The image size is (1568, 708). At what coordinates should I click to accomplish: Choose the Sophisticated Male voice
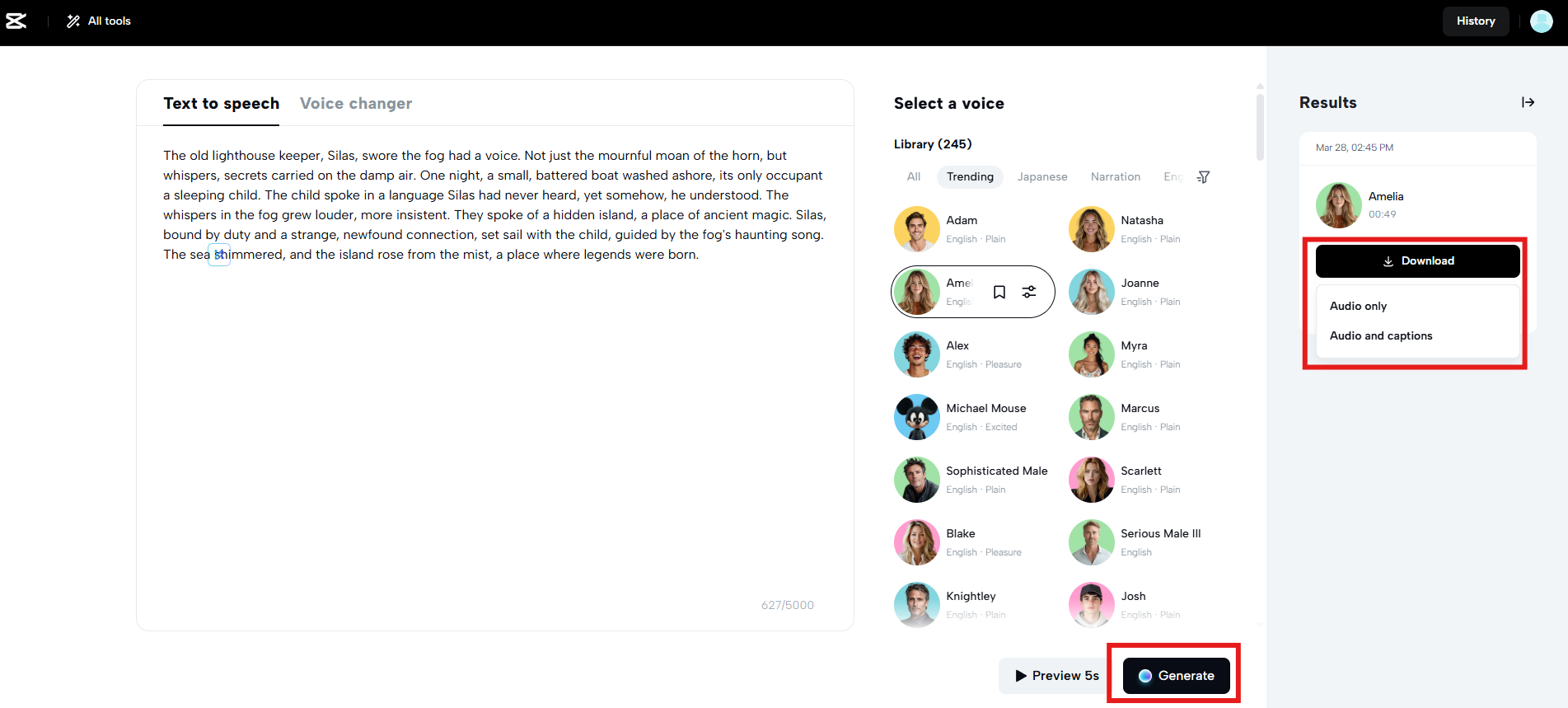[x=972, y=480]
